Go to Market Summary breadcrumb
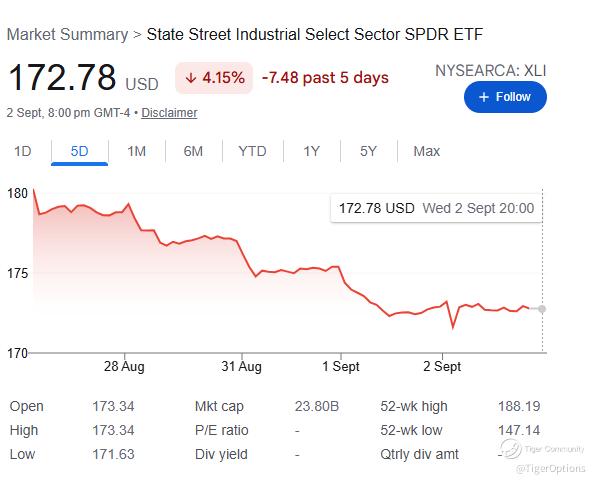596x481 pixels. 68,34
